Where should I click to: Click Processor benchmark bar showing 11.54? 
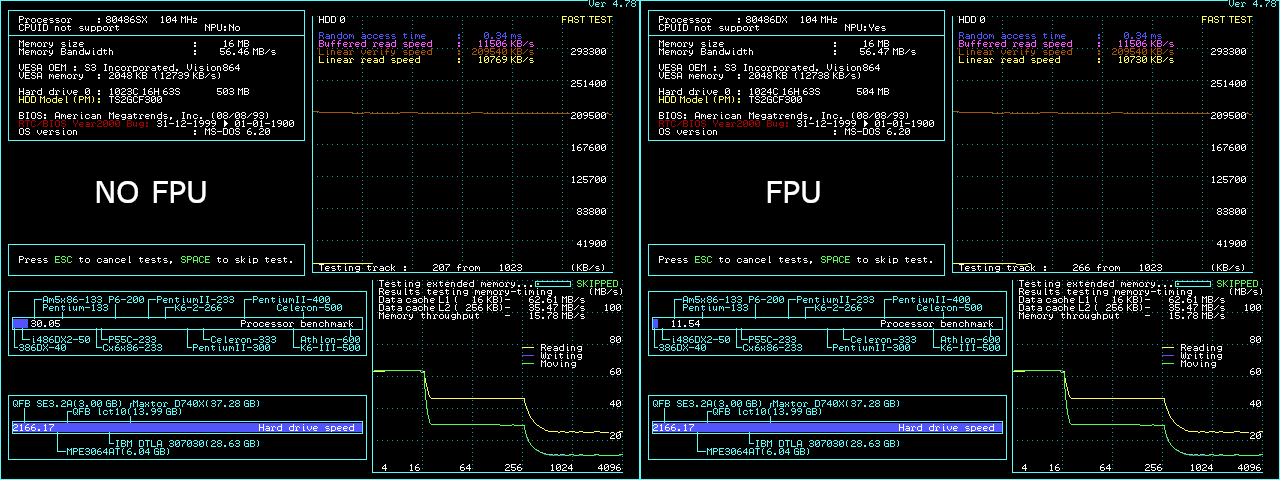click(x=828, y=324)
